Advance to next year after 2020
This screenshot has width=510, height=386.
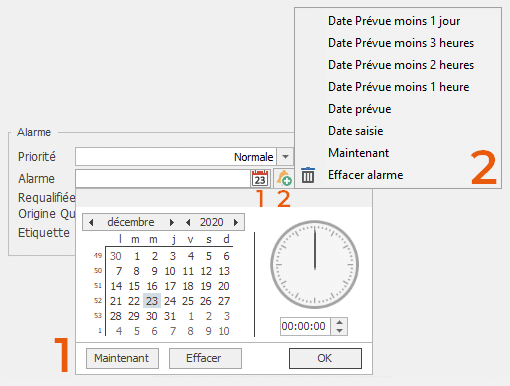[236, 222]
